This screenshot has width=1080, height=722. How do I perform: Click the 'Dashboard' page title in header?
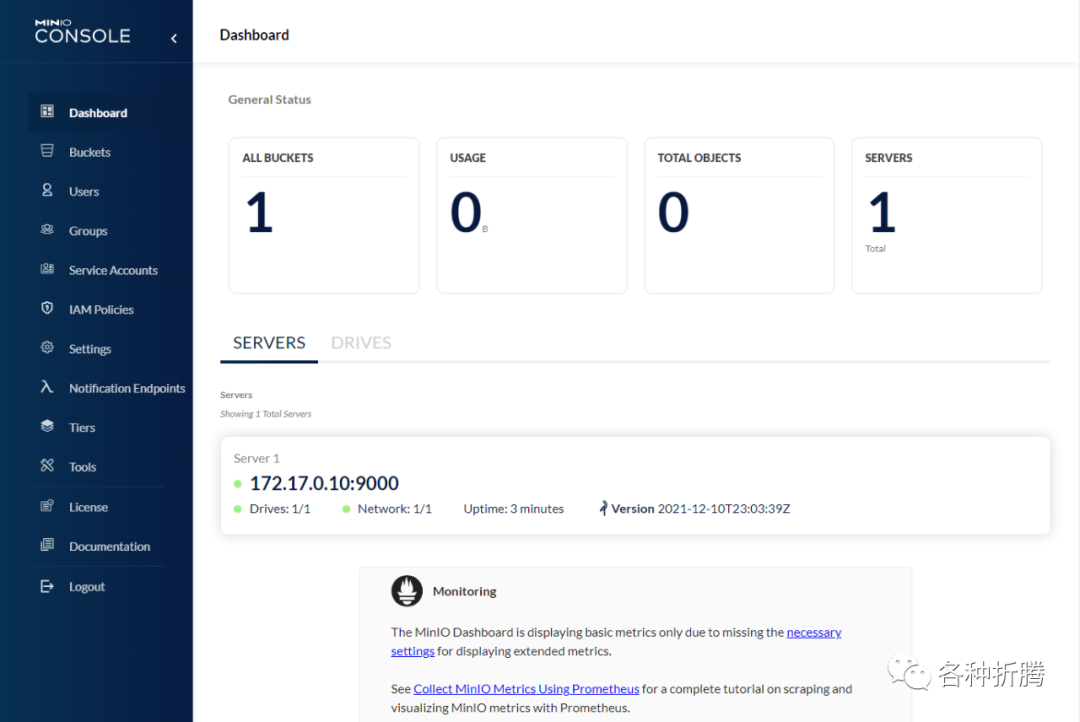tap(254, 35)
